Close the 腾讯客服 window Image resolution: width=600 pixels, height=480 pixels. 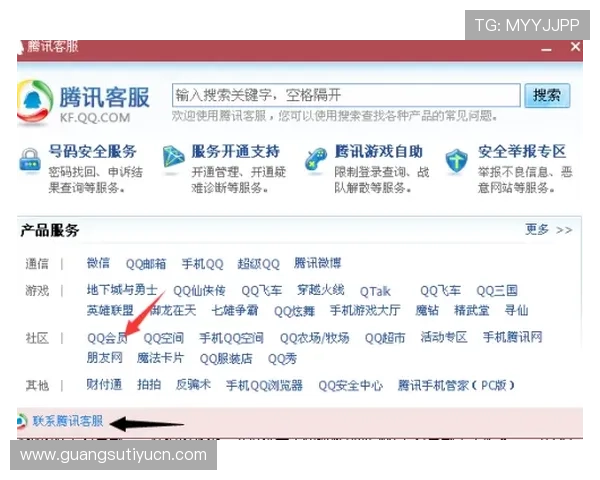(x=575, y=47)
